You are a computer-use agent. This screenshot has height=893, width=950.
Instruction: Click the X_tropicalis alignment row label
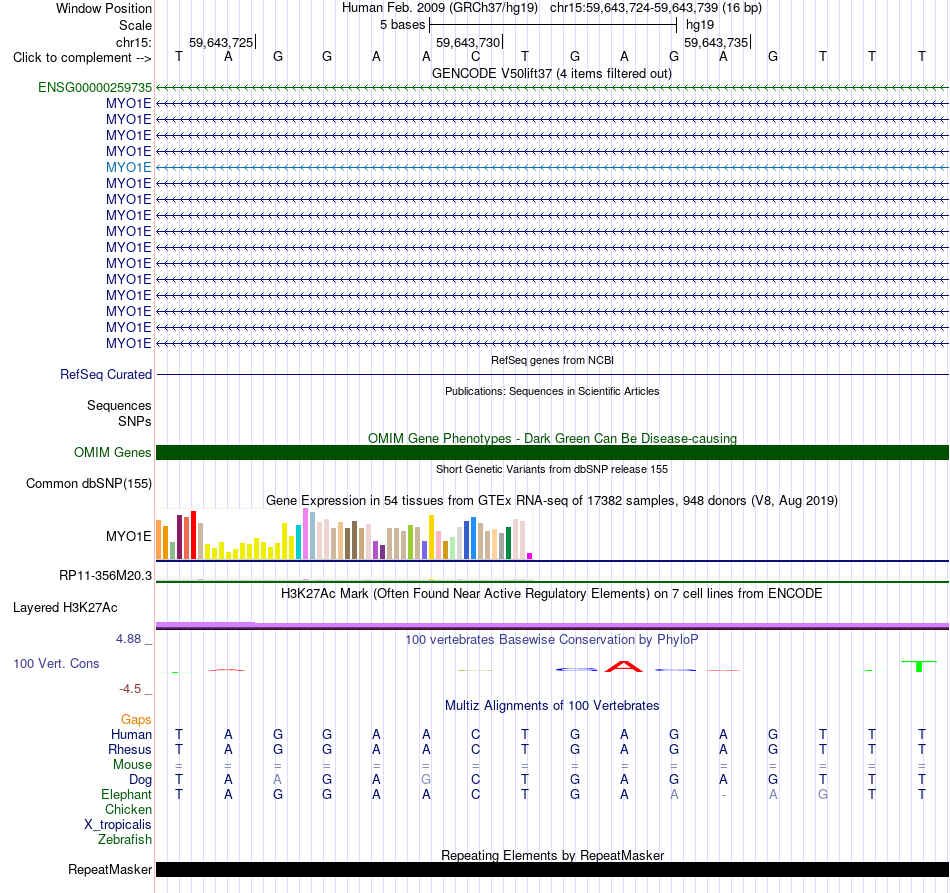tap(118, 825)
